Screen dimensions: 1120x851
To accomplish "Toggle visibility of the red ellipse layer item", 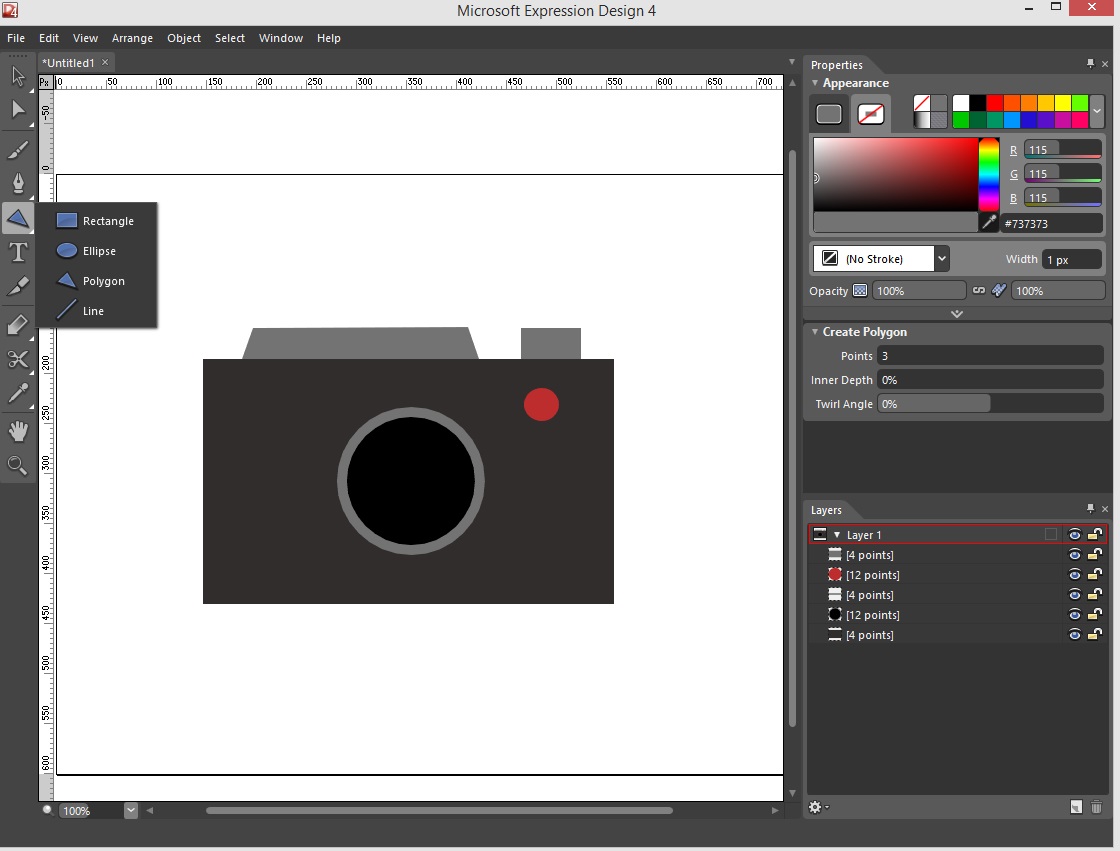I will point(1075,575).
